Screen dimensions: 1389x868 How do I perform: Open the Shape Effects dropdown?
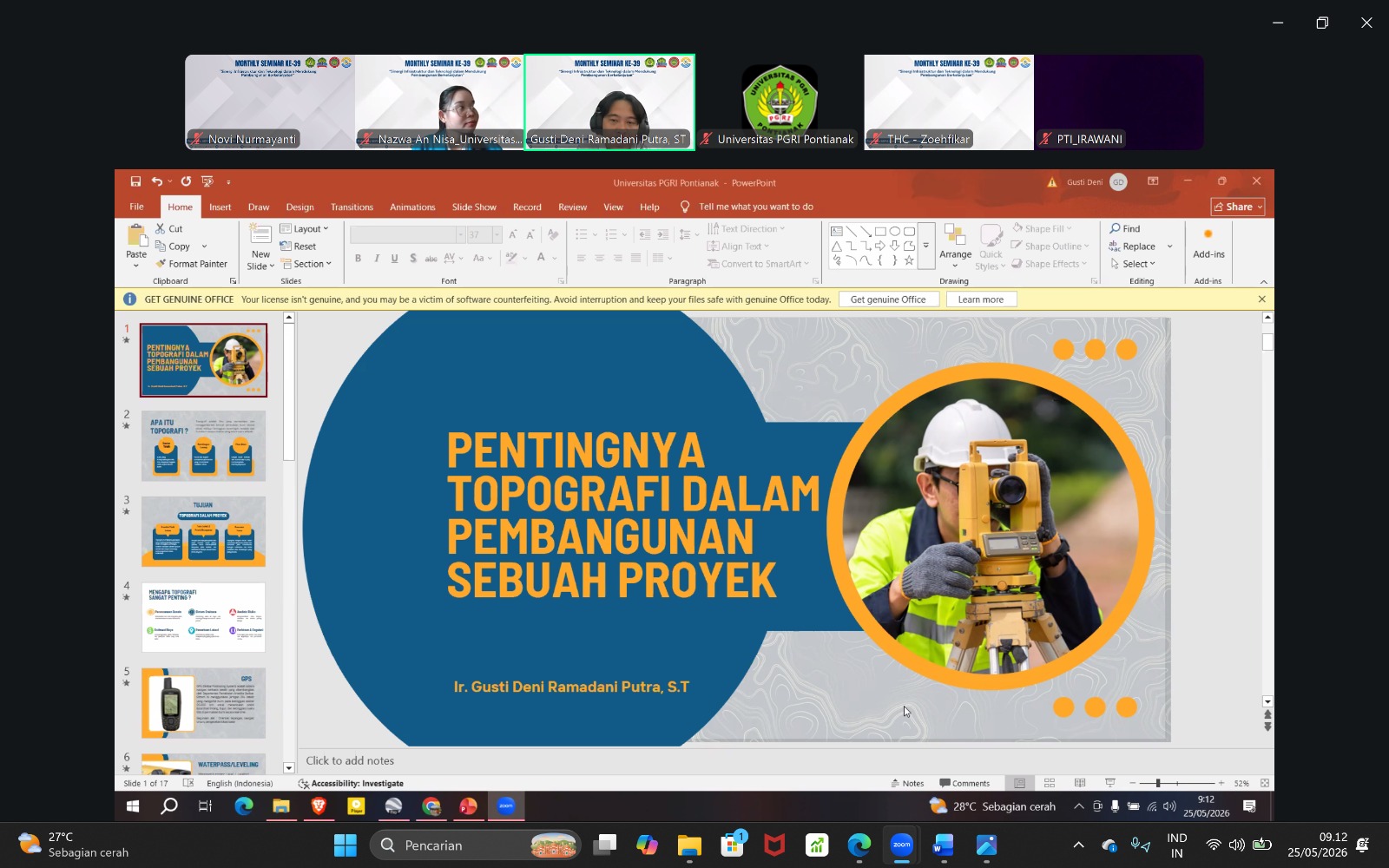coord(1050,264)
